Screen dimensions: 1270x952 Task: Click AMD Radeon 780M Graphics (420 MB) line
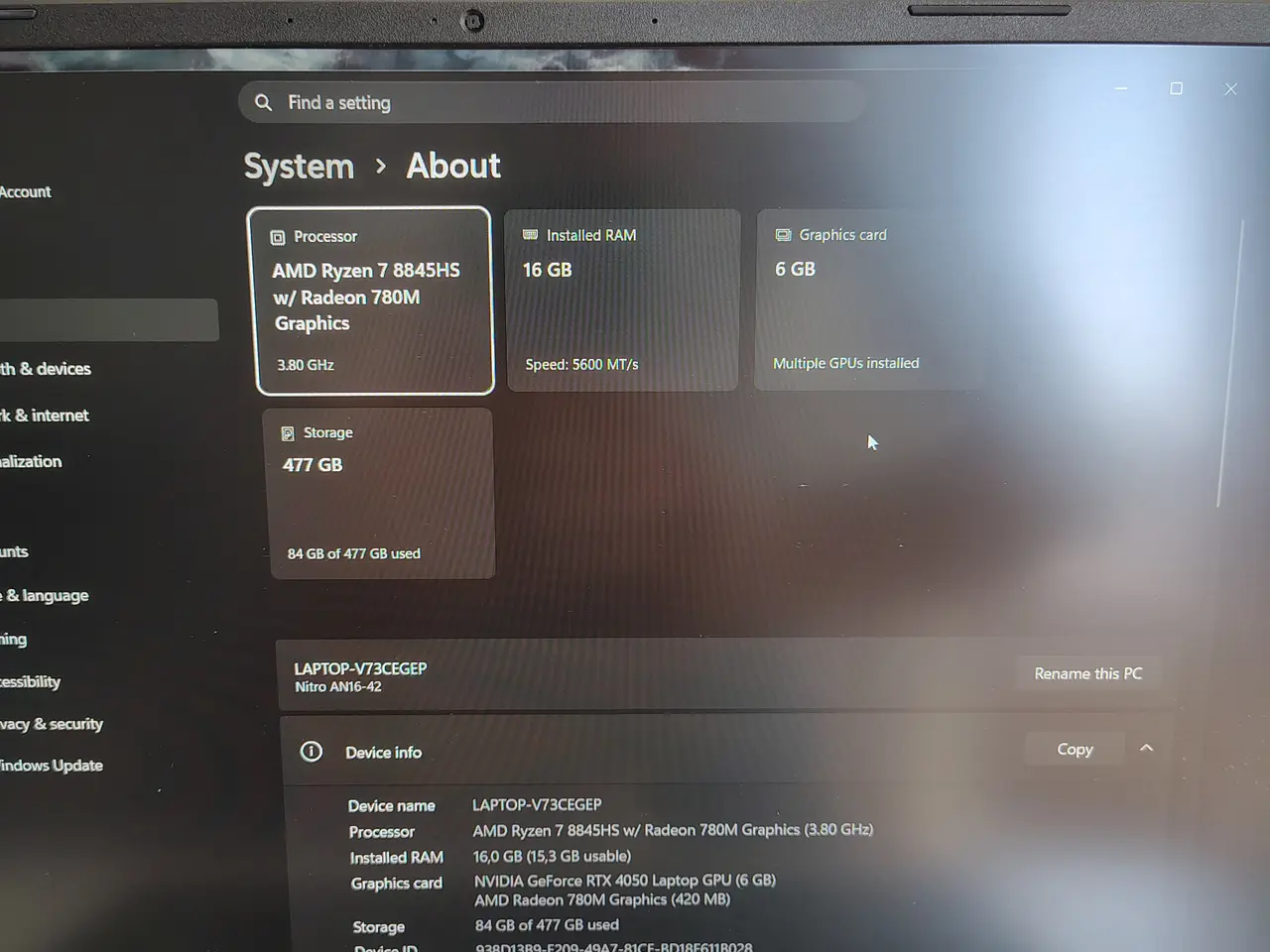(x=602, y=900)
